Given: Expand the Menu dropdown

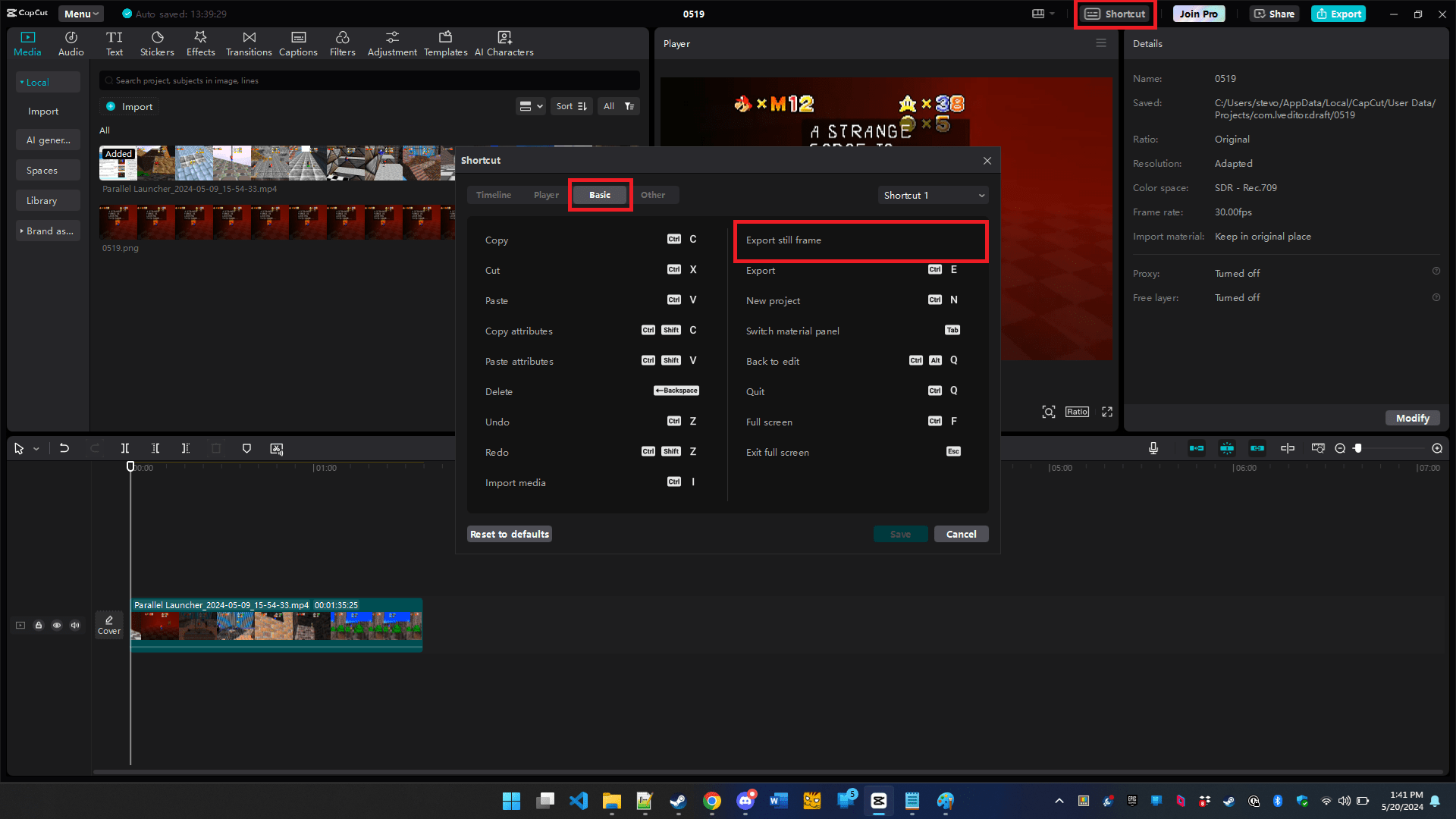Looking at the screenshot, I should click(x=81, y=14).
